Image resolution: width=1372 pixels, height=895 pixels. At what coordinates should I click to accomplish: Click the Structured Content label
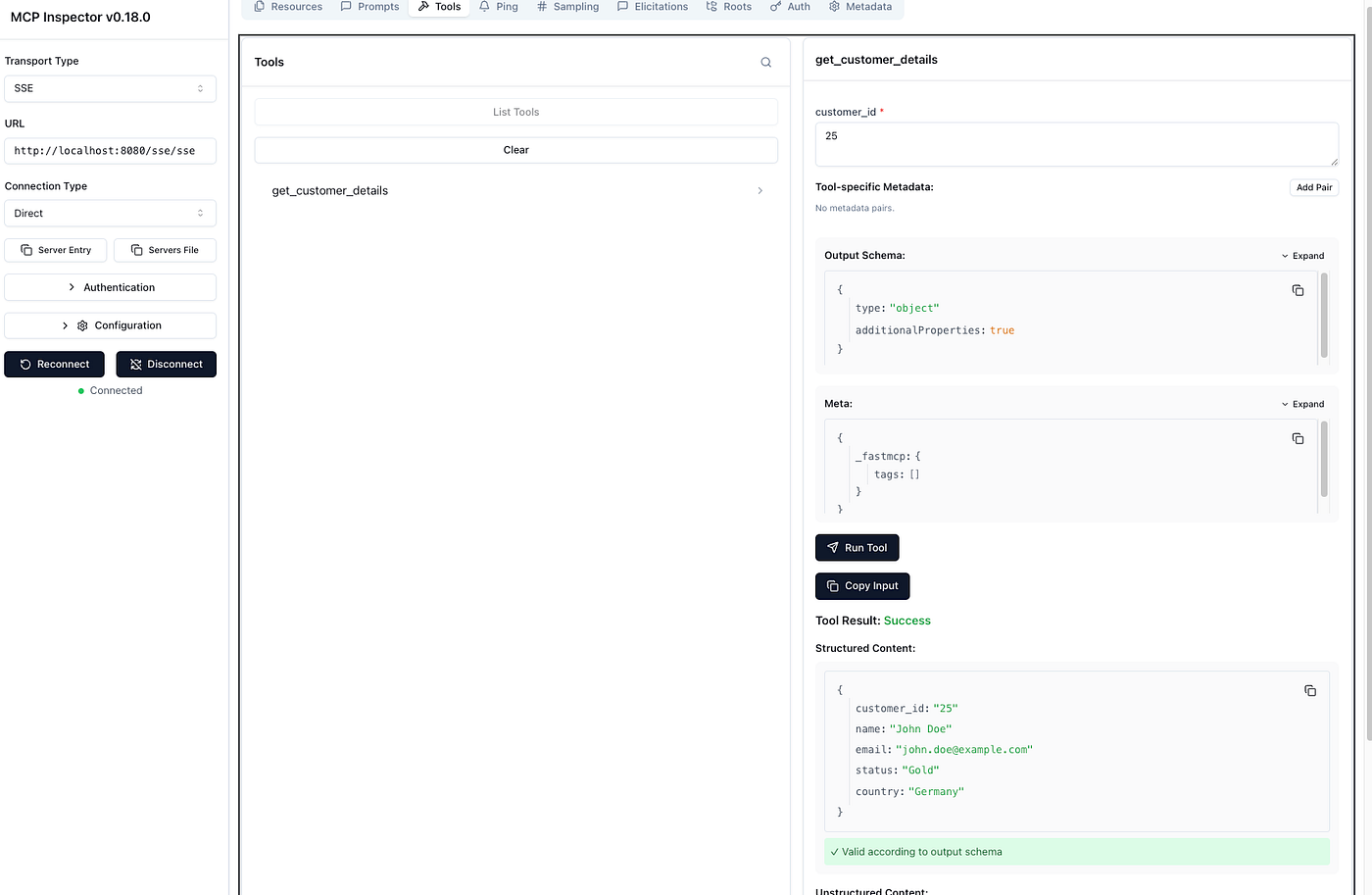point(865,649)
